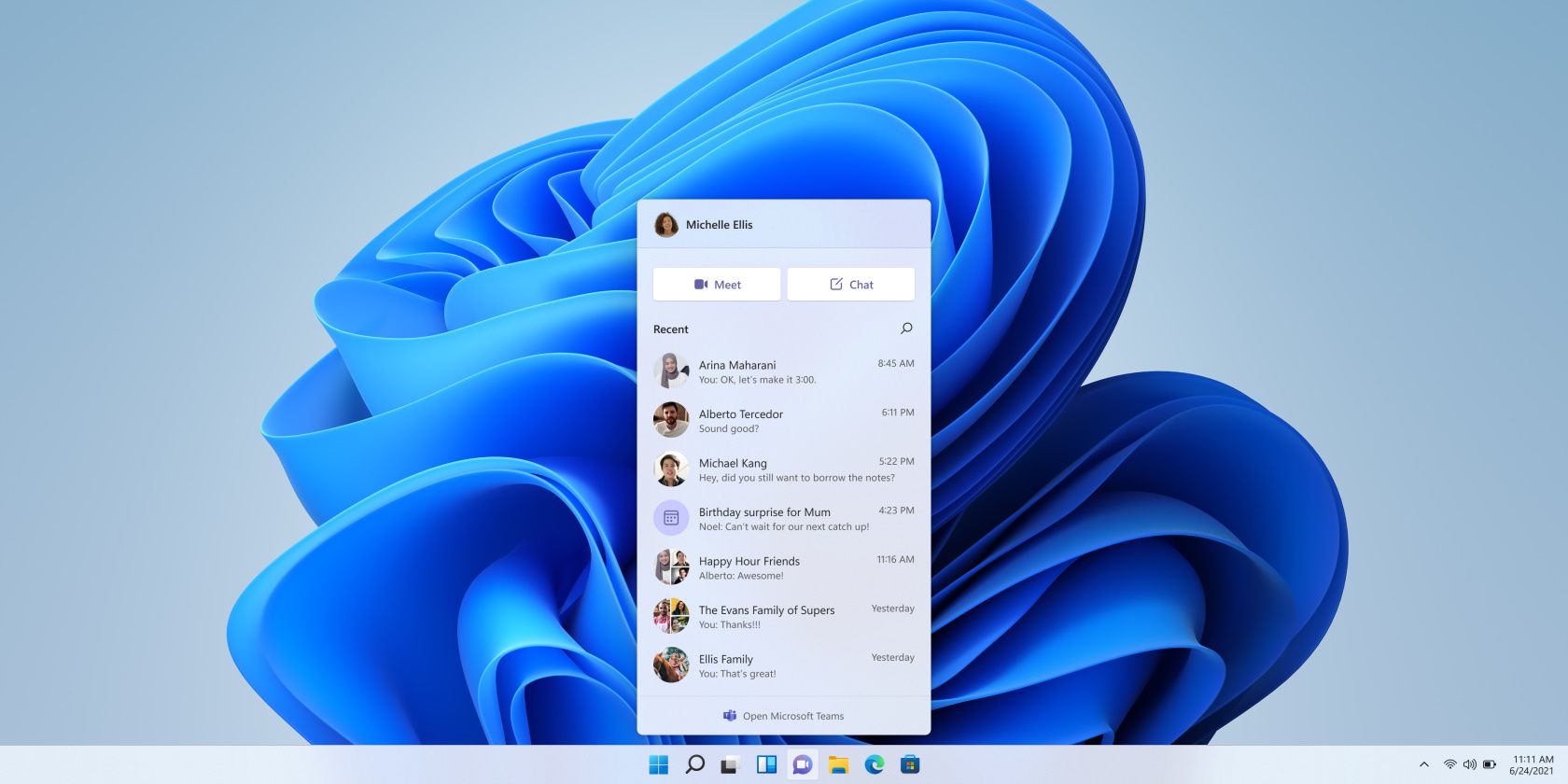Click the search icon beside Recent

tap(905, 329)
